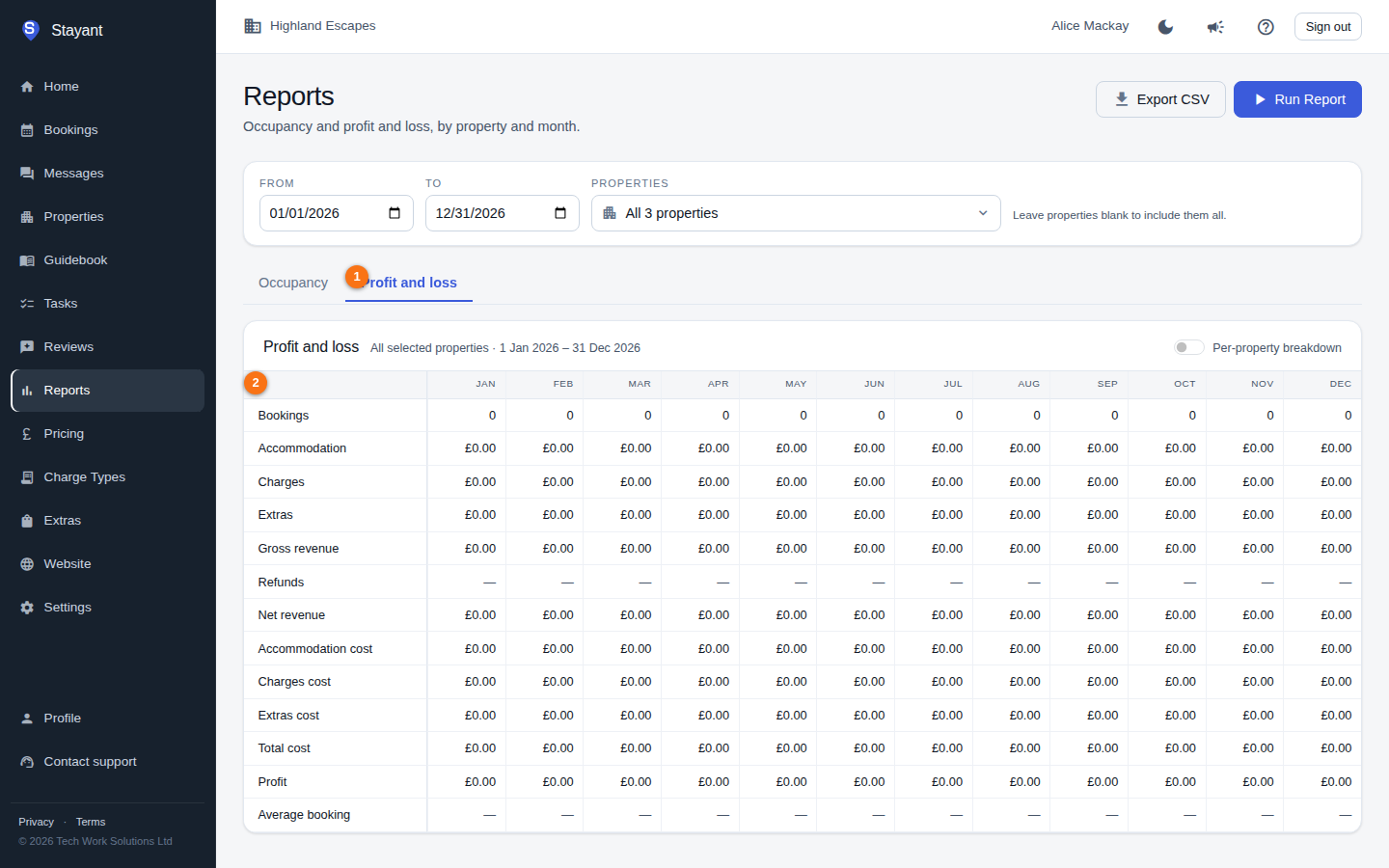Image resolution: width=1389 pixels, height=868 pixels.
Task: Click the Sign out button
Action: click(1327, 27)
